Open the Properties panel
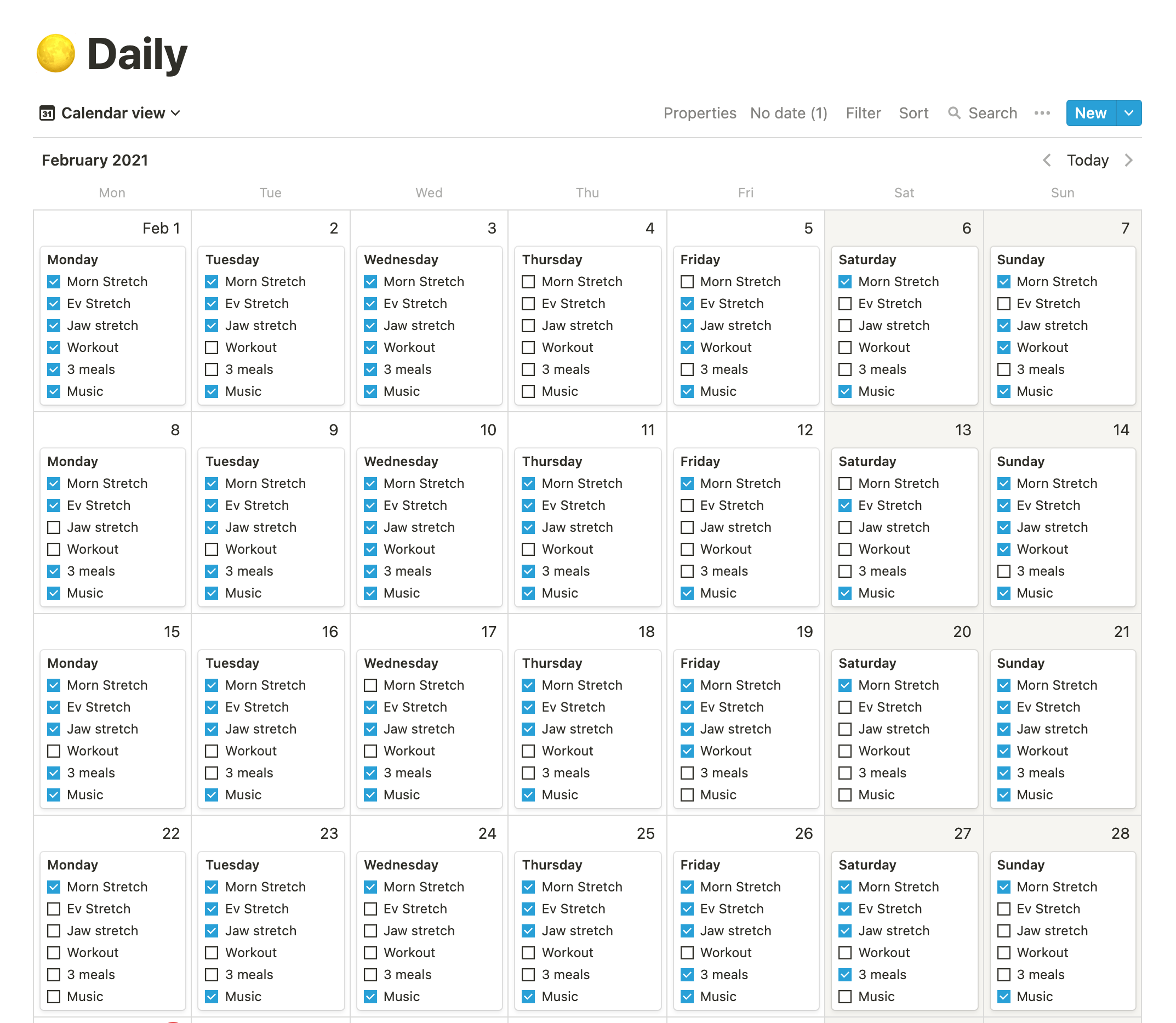The image size is (1176, 1023). [701, 113]
